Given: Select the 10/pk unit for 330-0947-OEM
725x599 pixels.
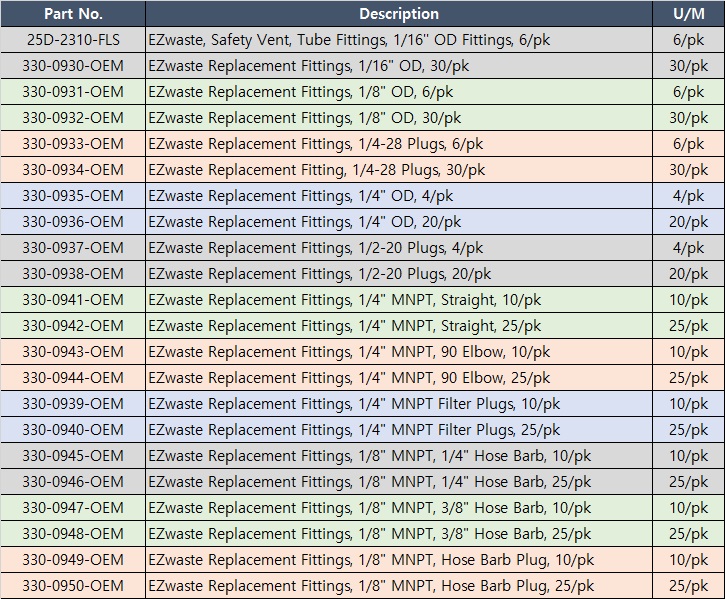Looking at the screenshot, I should (688, 507).
